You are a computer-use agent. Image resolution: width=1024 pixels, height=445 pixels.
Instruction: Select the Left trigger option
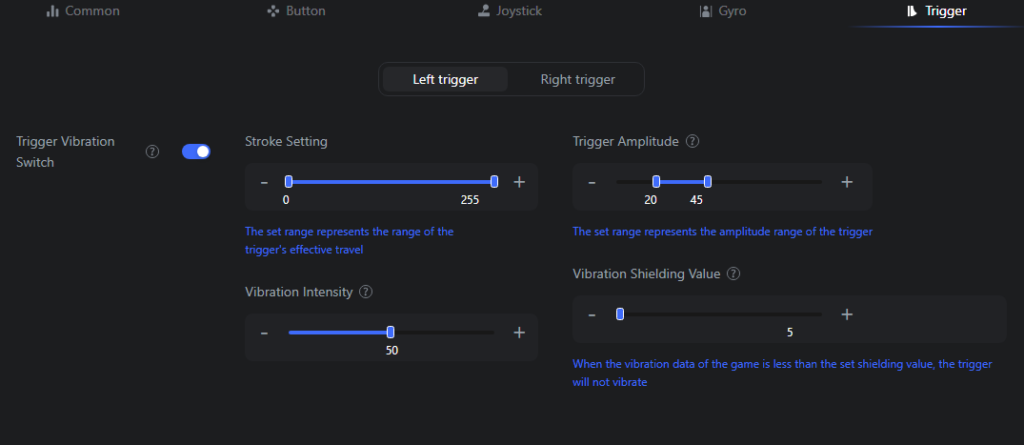[445, 79]
